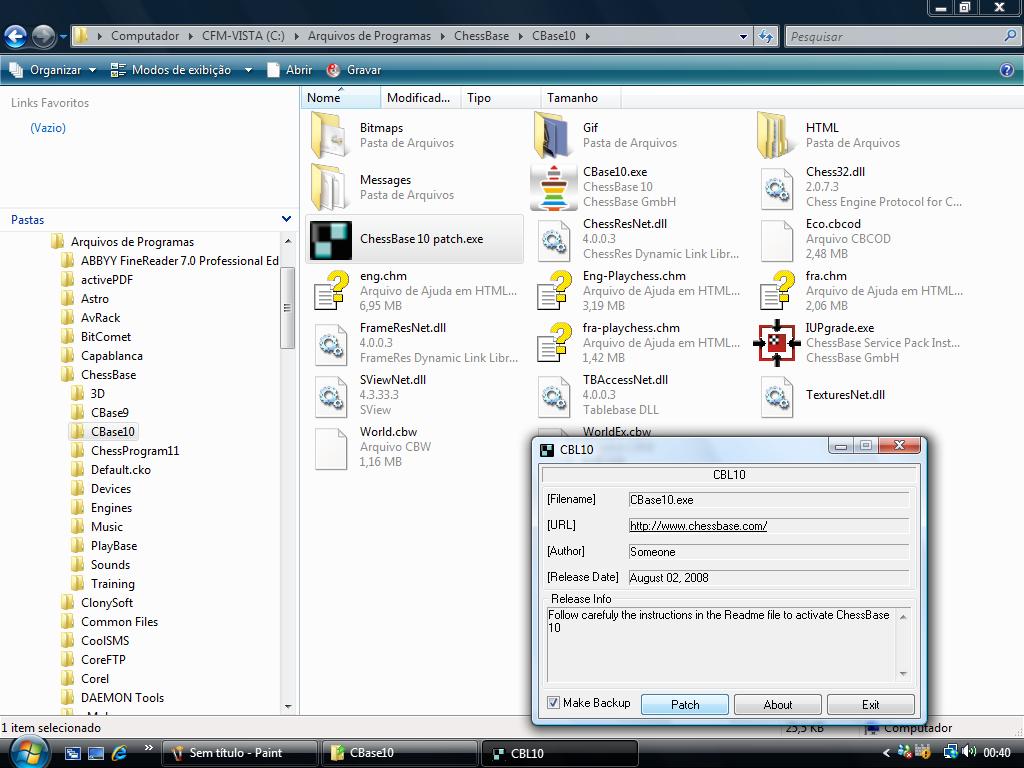Select the TBAccessNet.dll file icon
The image size is (1024, 768).
(x=554, y=396)
